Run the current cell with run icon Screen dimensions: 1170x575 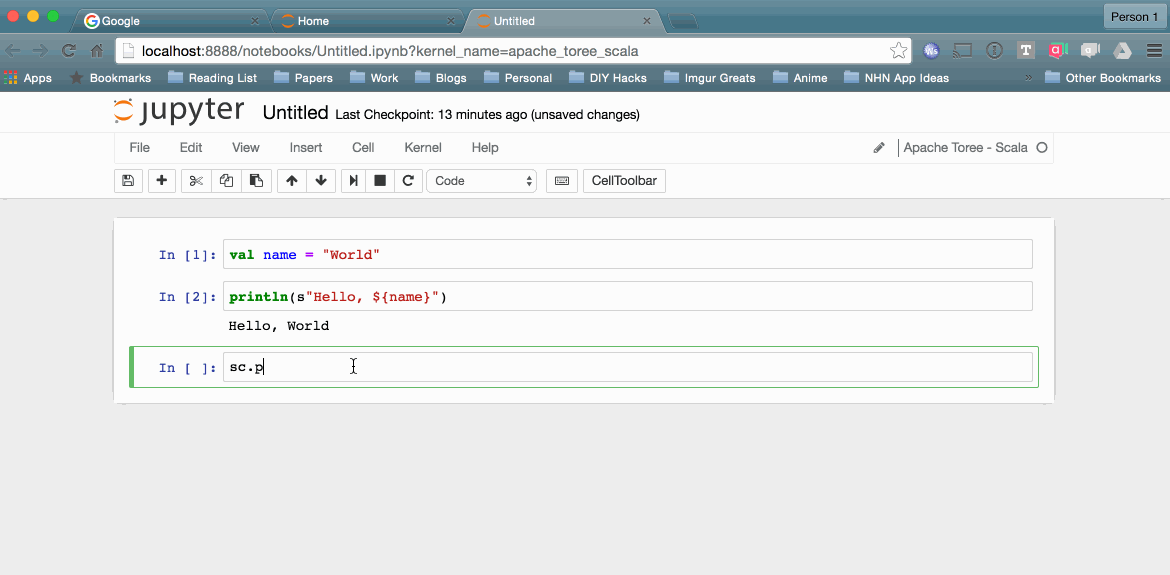(x=353, y=181)
